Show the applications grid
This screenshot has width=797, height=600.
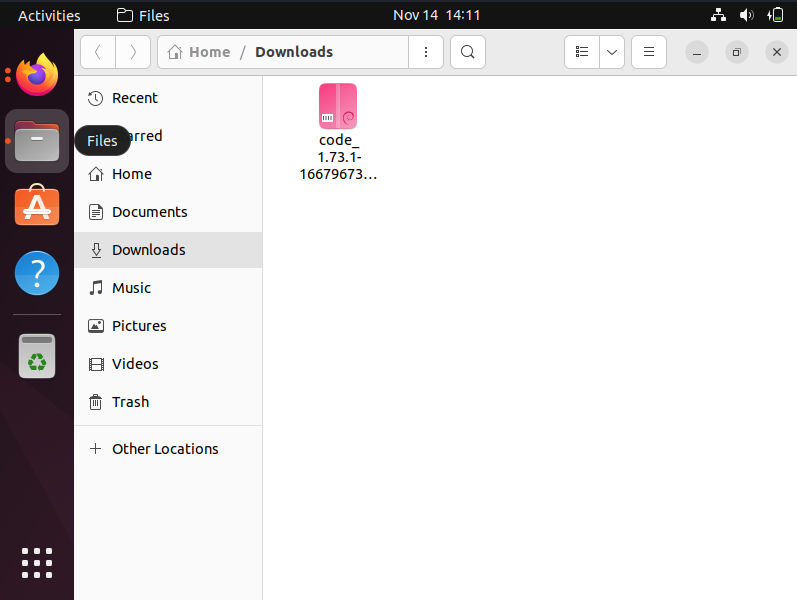point(37,563)
